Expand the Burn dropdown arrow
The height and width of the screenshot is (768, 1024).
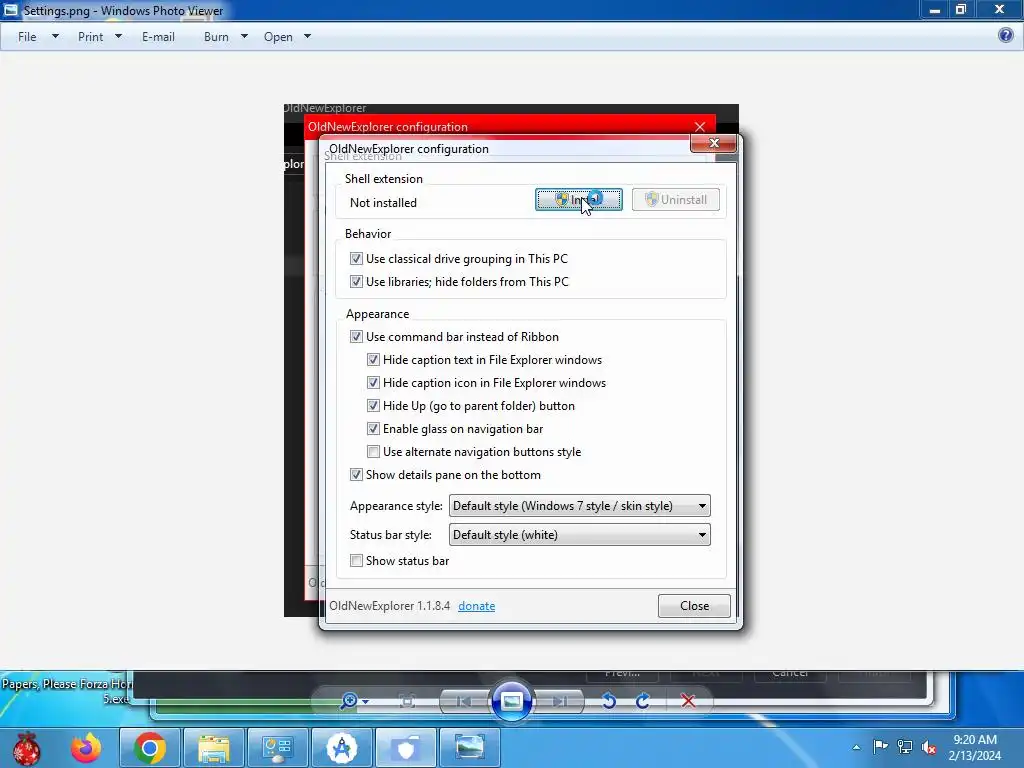coord(244,37)
